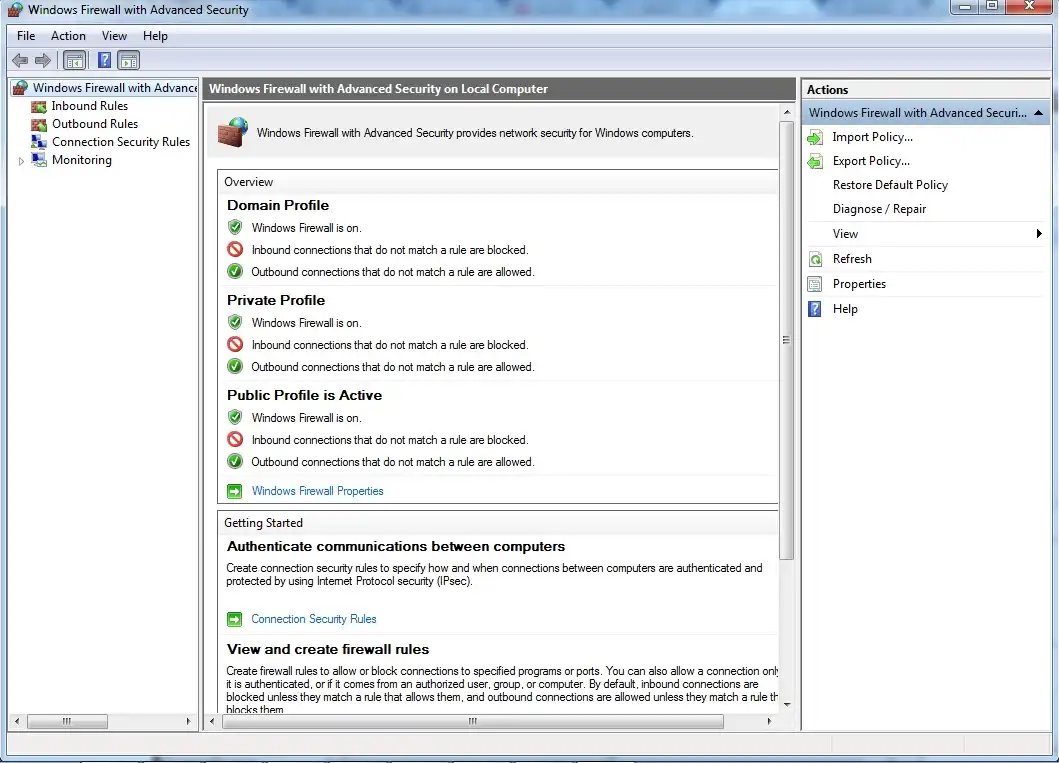The height and width of the screenshot is (763, 1059).
Task: Click the Back arrow toolbar icon
Action: click(20, 60)
